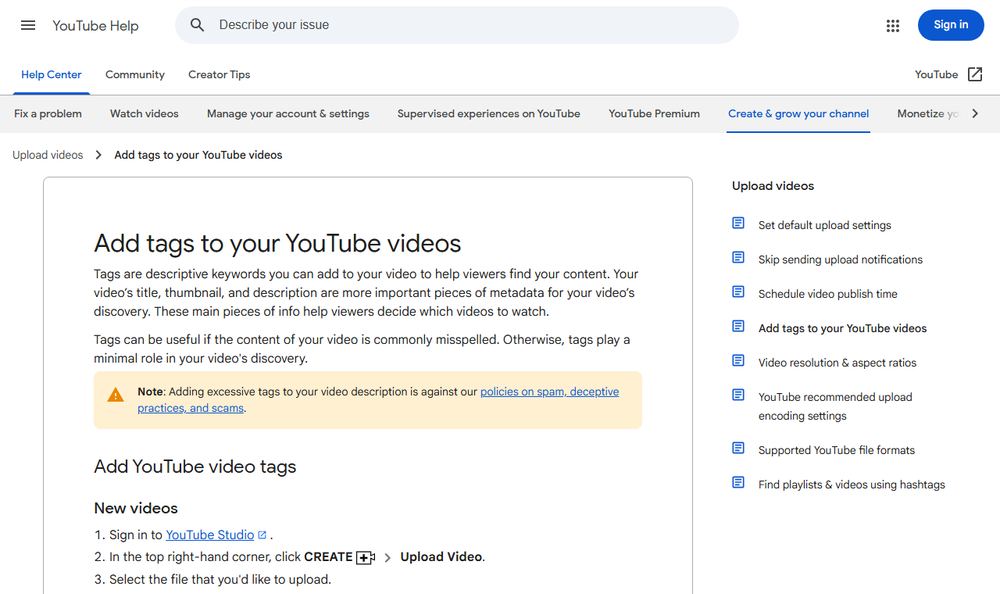Click the article icon beside Supported YouTube file formats
Image resolution: width=1000 pixels, height=594 pixels.
[738, 449]
